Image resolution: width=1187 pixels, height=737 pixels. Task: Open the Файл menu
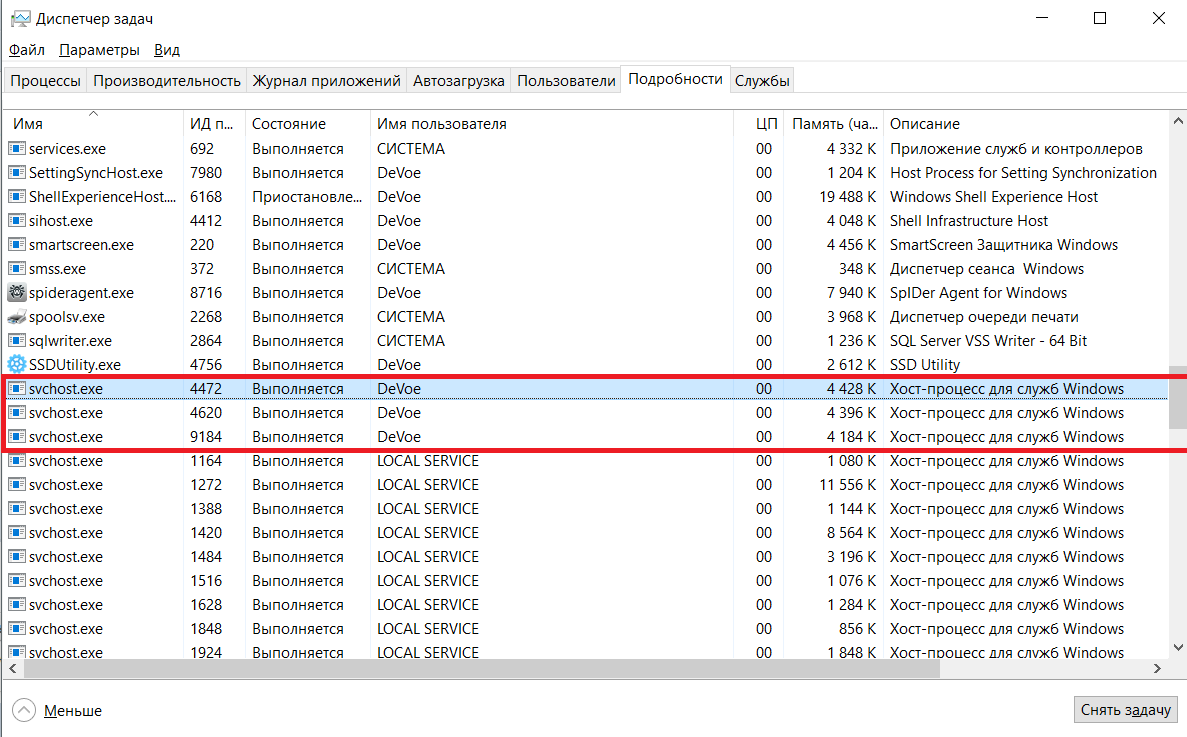[x=27, y=50]
